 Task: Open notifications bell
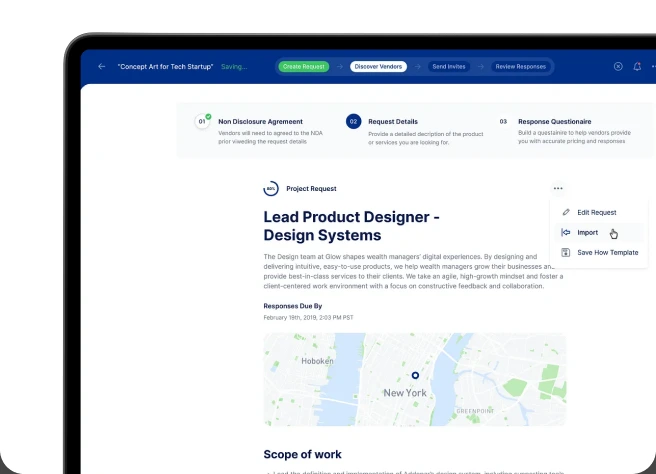pos(637,67)
